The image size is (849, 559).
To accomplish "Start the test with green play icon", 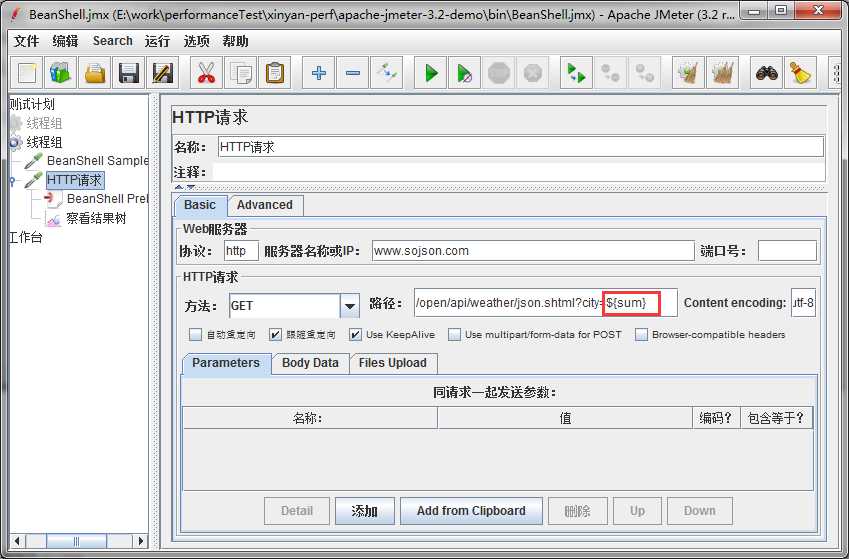I will [430, 73].
